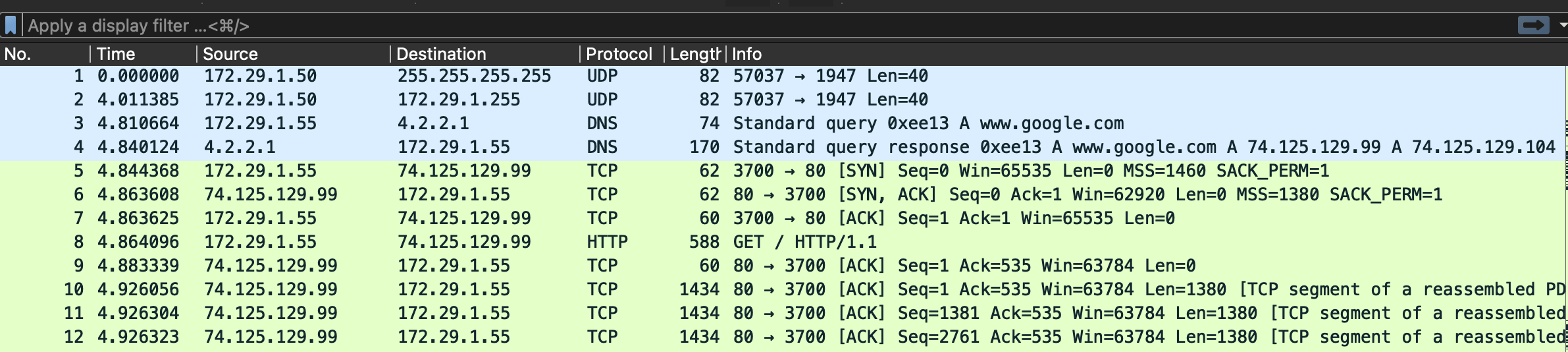Sort by the Destination column header
1568x352 pixels.
click(x=485, y=54)
